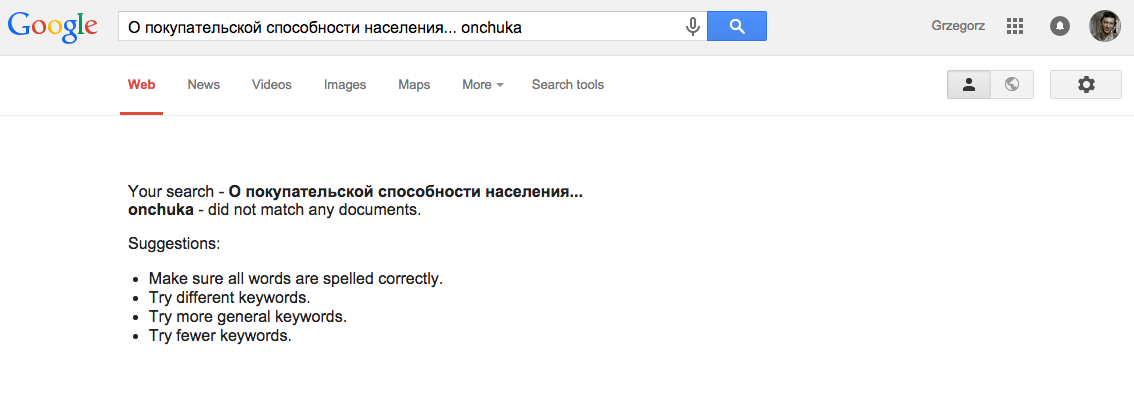Select the Web tab
The height and width of the screenshot is (404, 1134).
coord(142,85)
